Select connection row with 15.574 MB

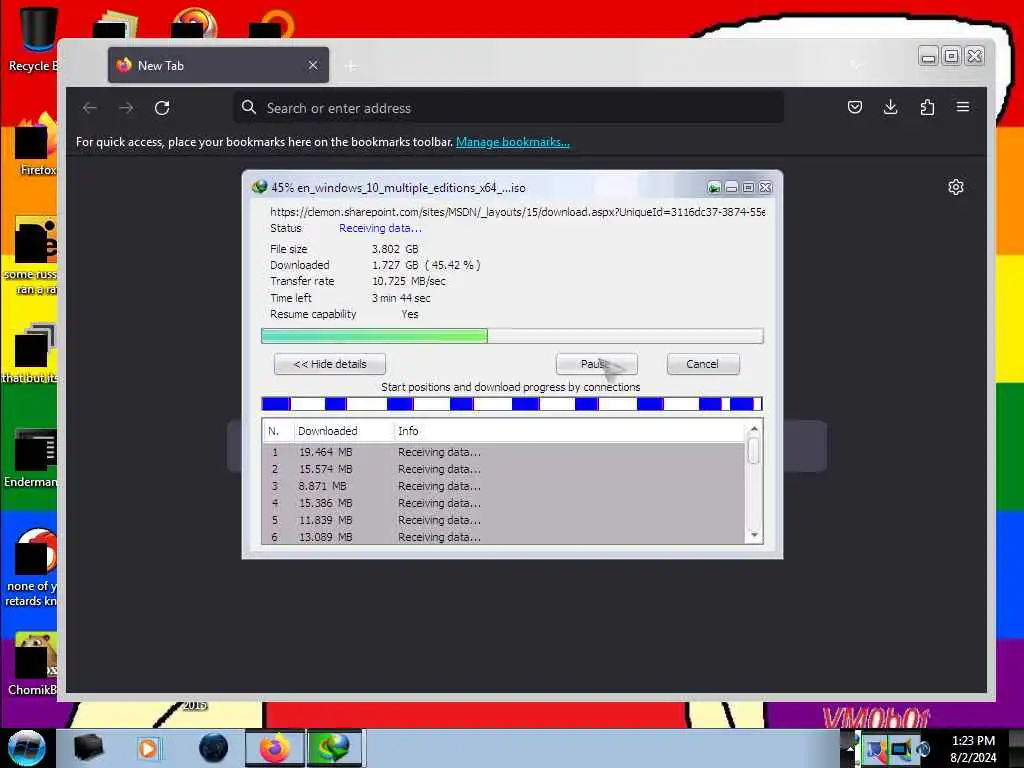click(x=504, y=469)
